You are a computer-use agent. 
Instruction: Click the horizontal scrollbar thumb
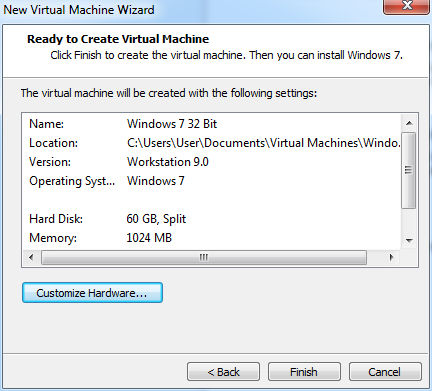coord(204,257)
